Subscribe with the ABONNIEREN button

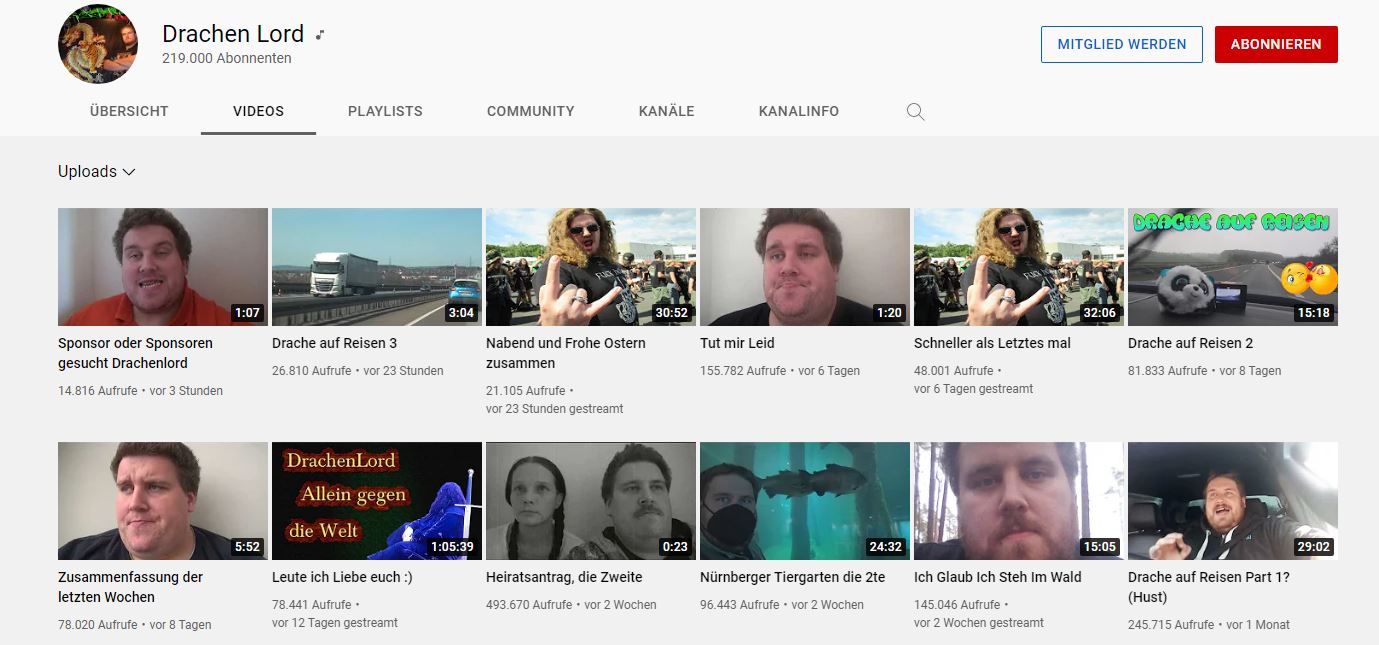1276,44
